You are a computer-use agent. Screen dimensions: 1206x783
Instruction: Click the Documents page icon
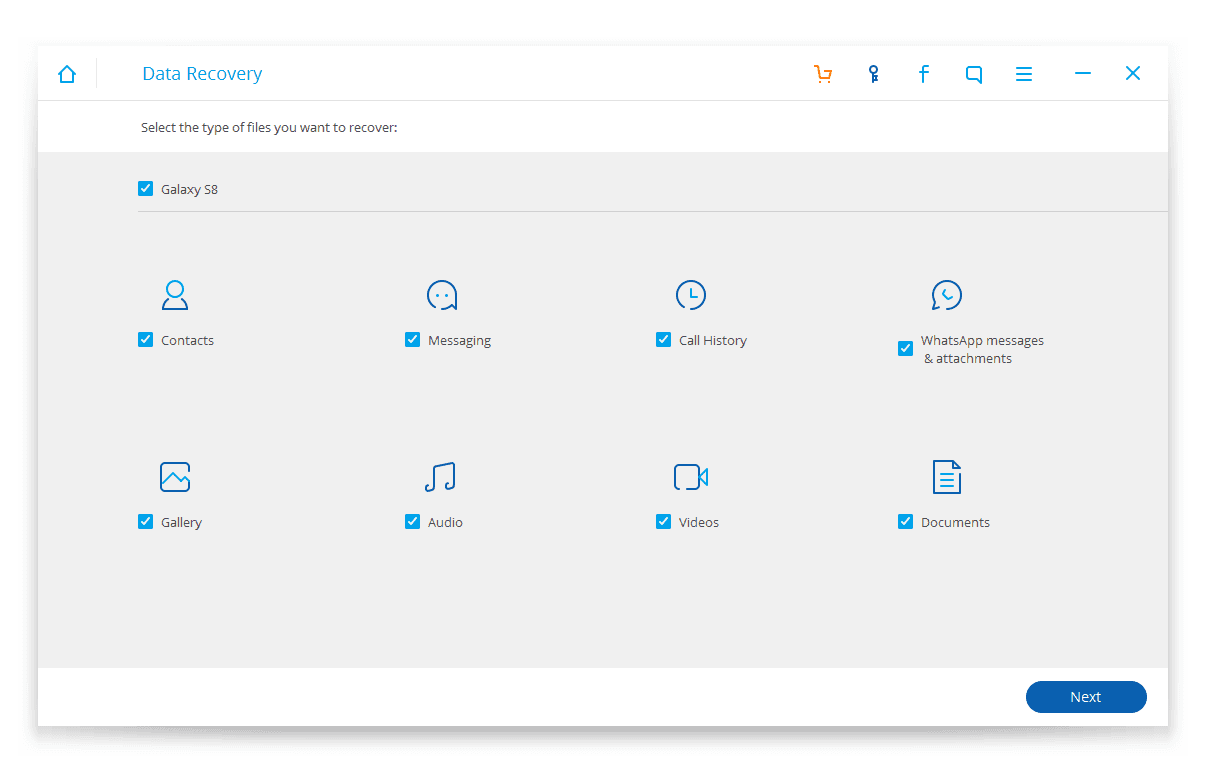[946, 477]
